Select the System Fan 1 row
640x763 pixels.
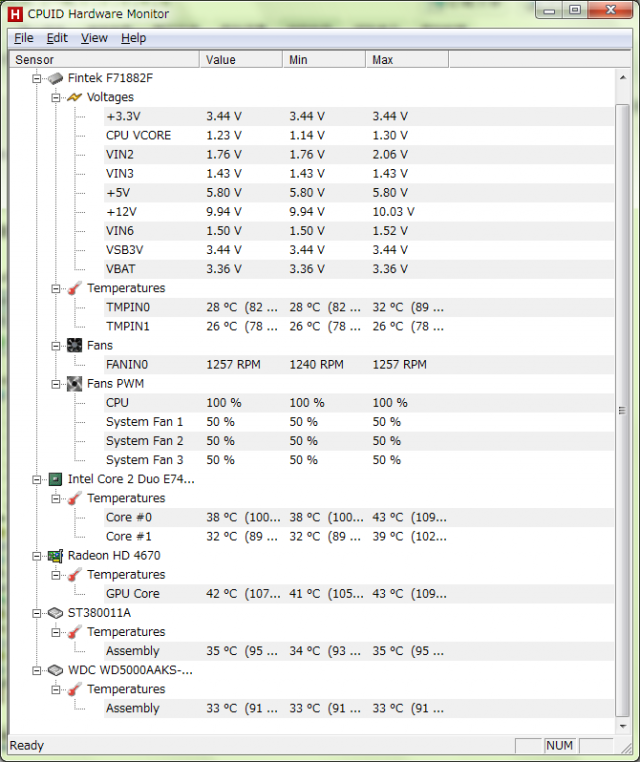(359, 422)
